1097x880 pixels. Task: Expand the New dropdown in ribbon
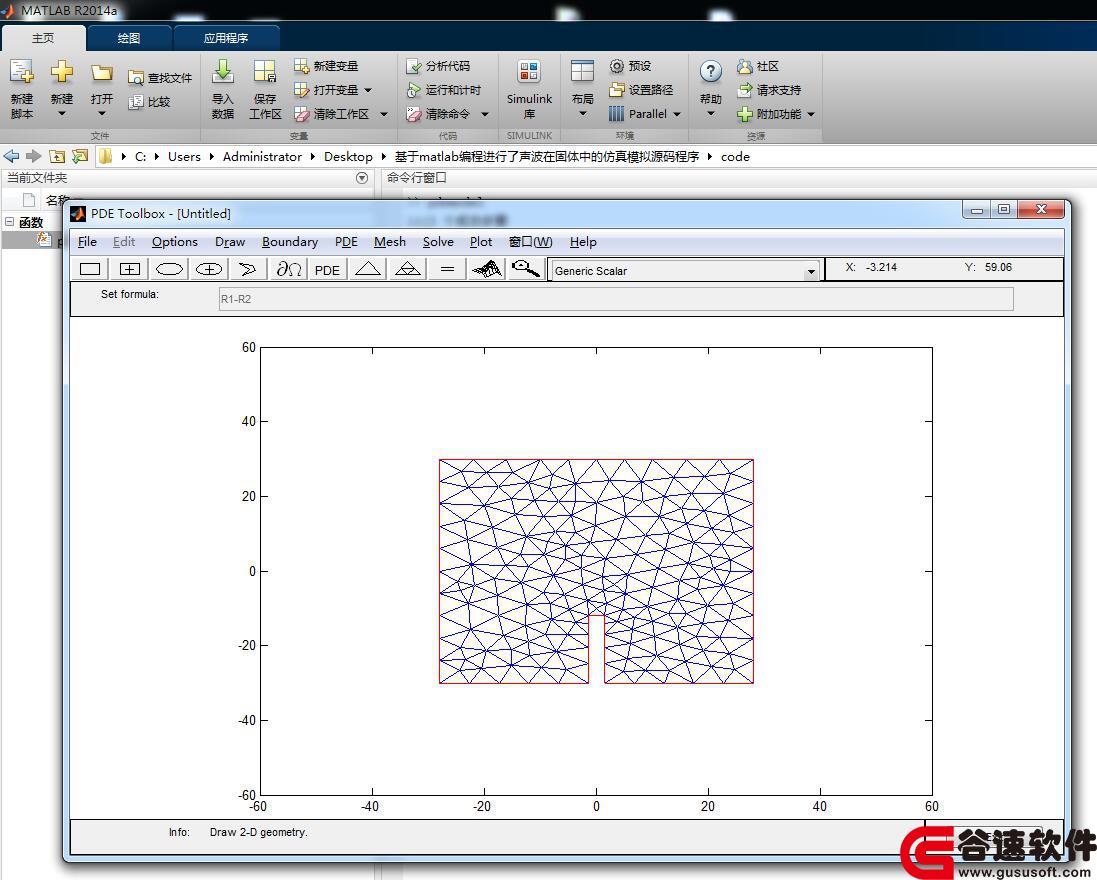(x=62, y=114)
